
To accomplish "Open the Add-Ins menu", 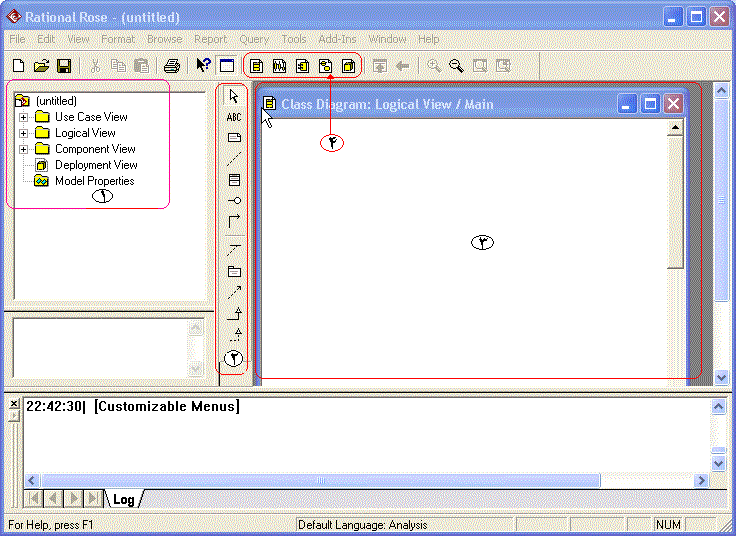I will coord(337,39).
